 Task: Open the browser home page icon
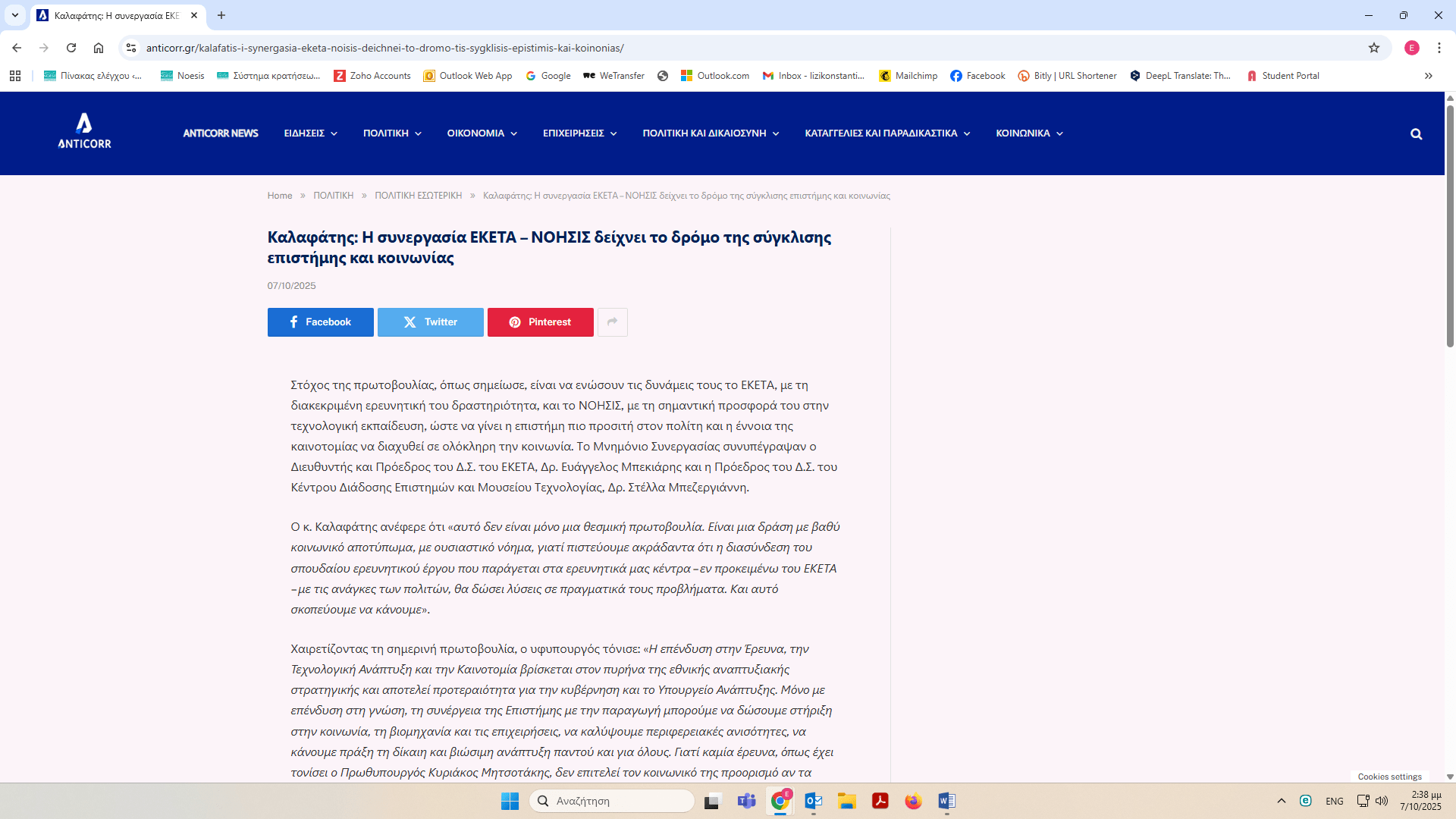pos(99,48)
